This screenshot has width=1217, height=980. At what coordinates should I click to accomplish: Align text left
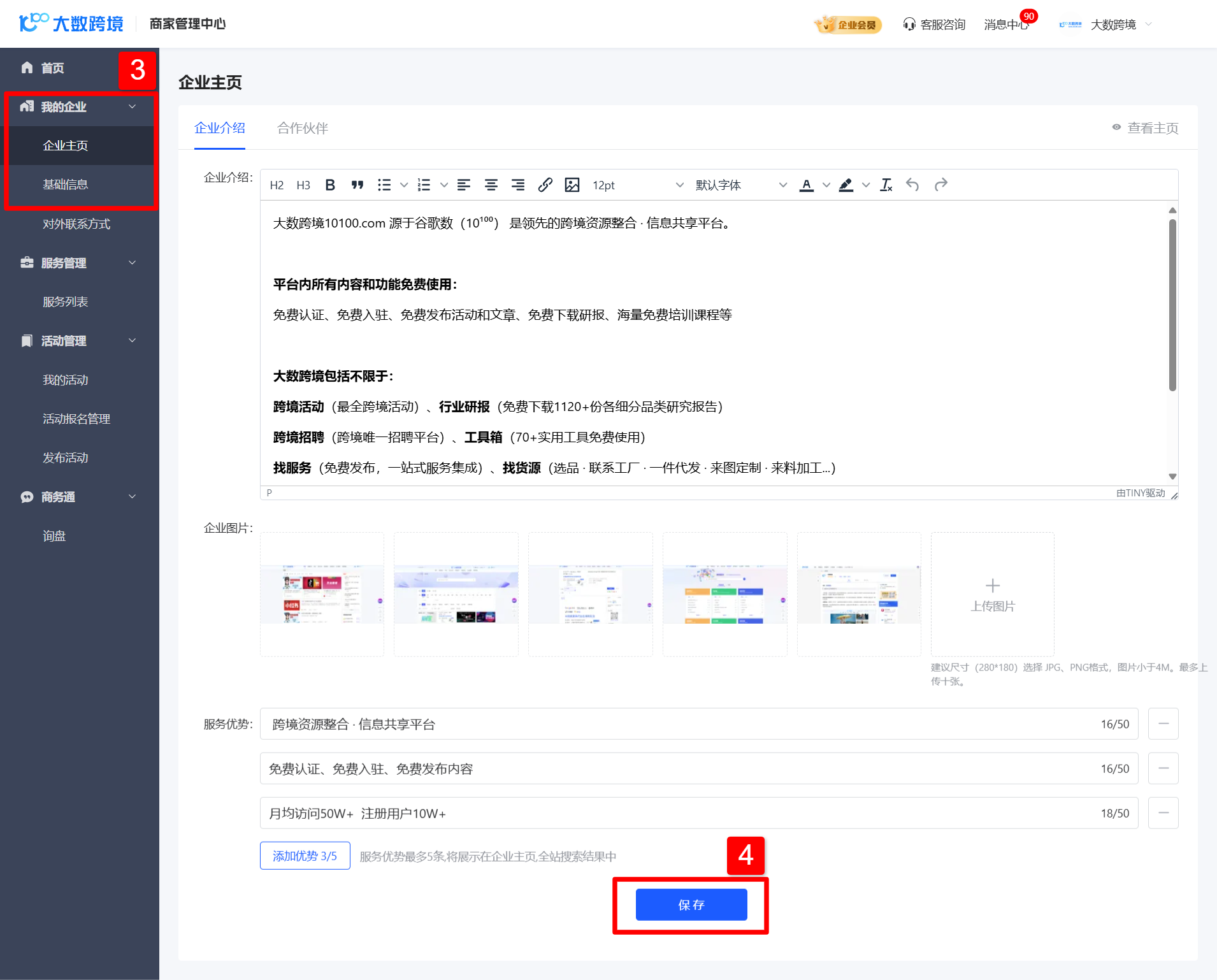pos(464,185)
